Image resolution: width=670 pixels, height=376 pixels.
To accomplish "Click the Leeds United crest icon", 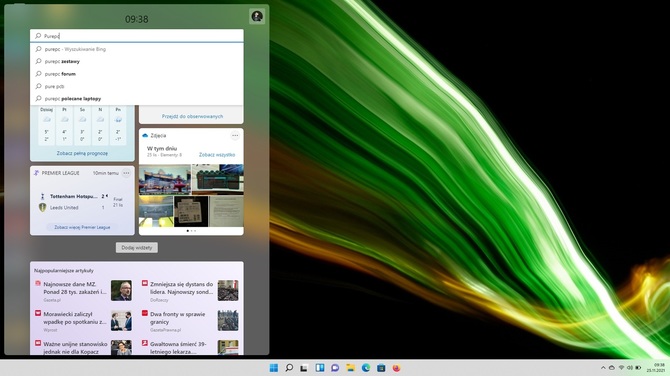I will click(x=42, y=208).
